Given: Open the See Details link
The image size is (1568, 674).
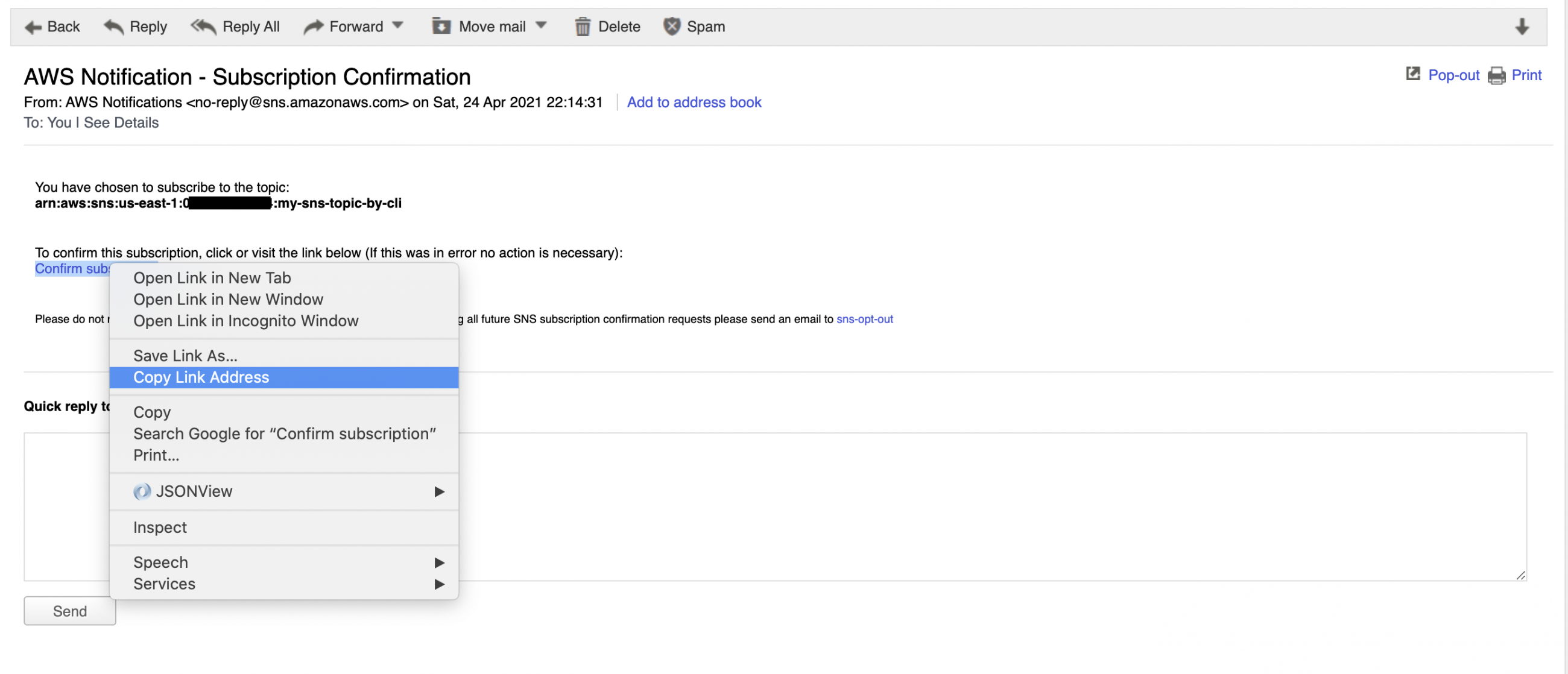Looking at the screenshot, I should tap(121, 123).
